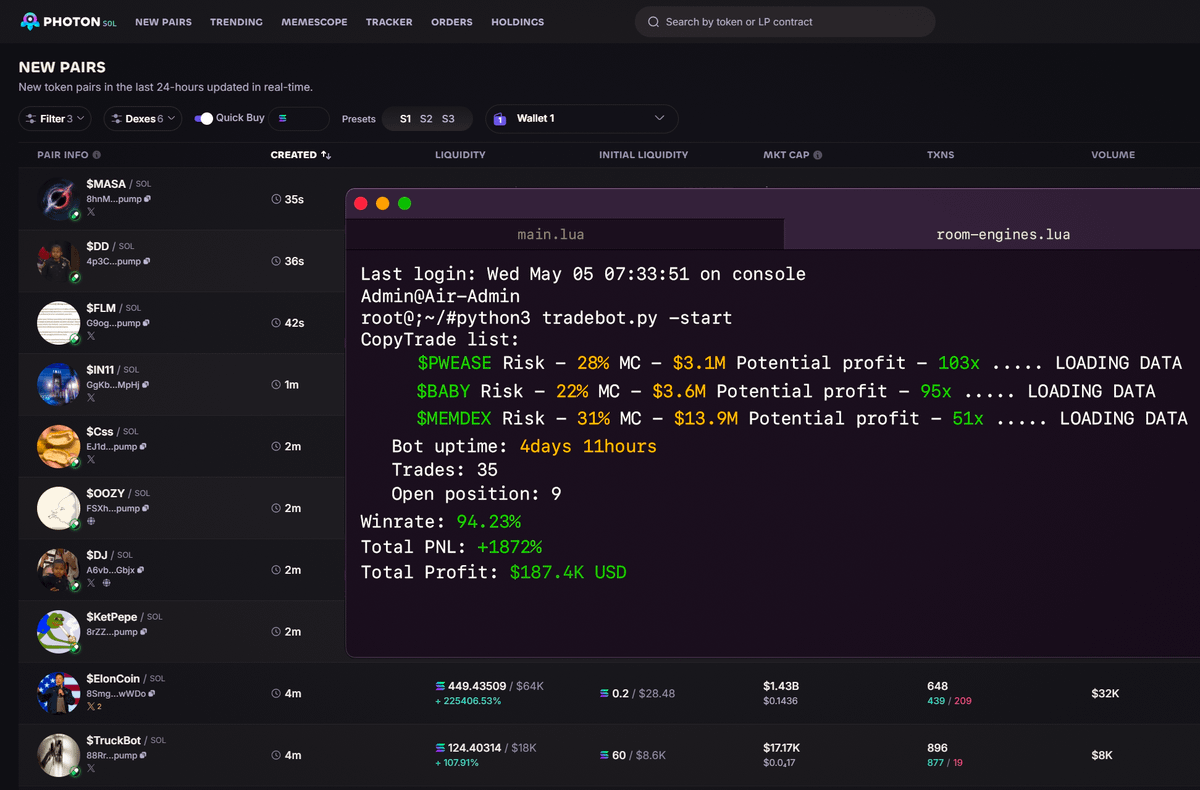The image size is (1200, 790).
Task: Click the Pair Info information icon
Action: tap(97, 155)
